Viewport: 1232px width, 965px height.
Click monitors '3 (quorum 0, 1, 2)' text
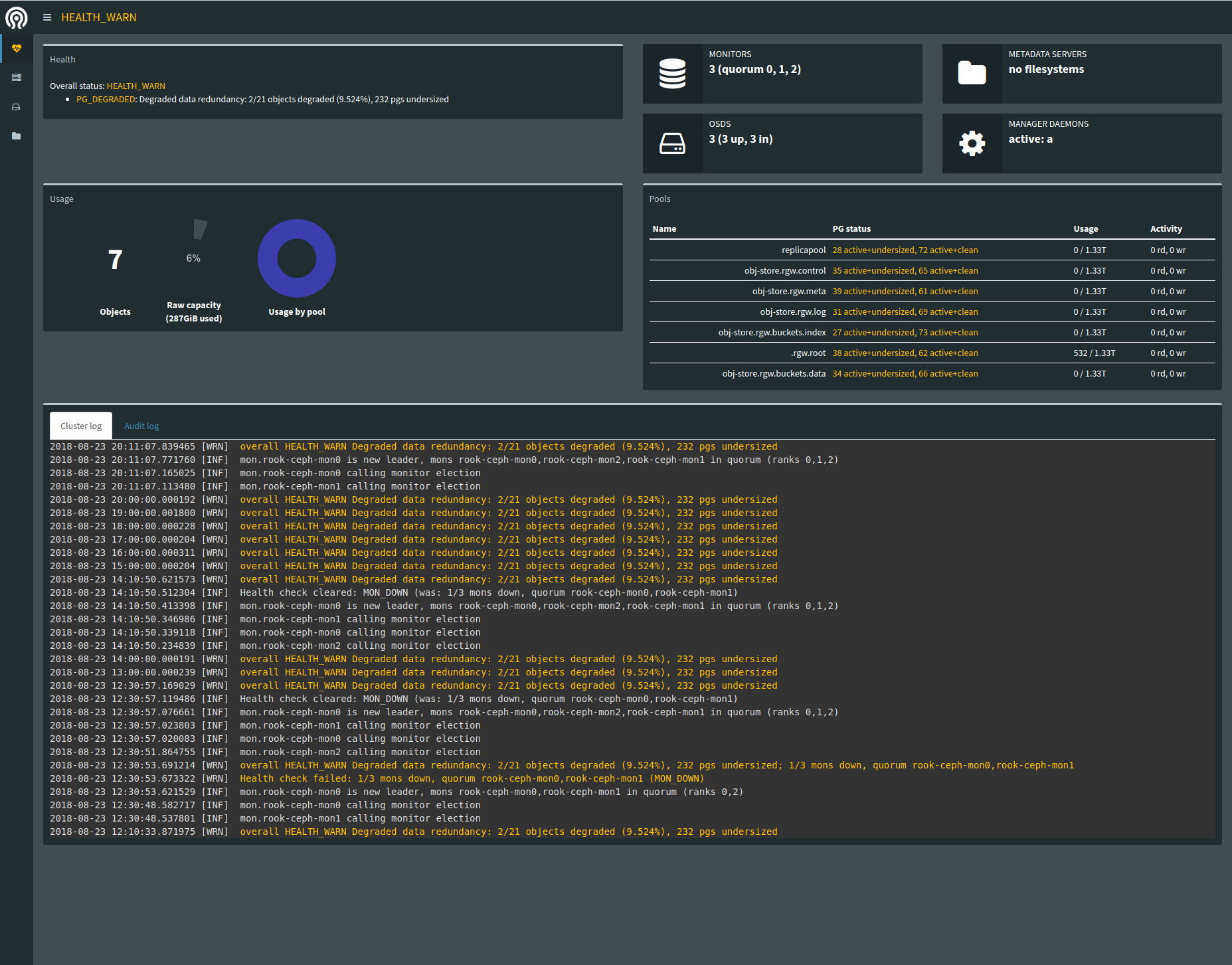coord(754,69)
